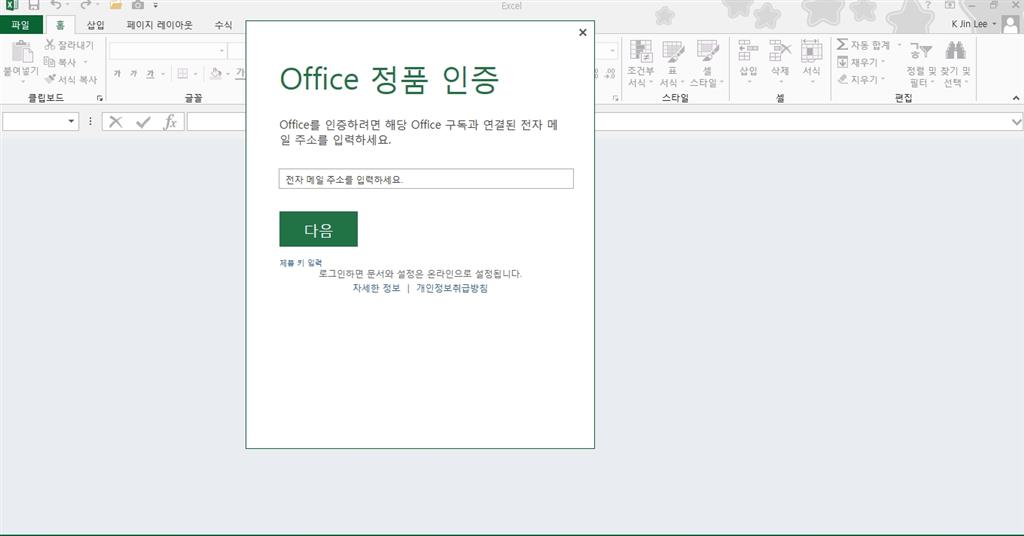Toggle italic 가 formatting button

[133, 73]
